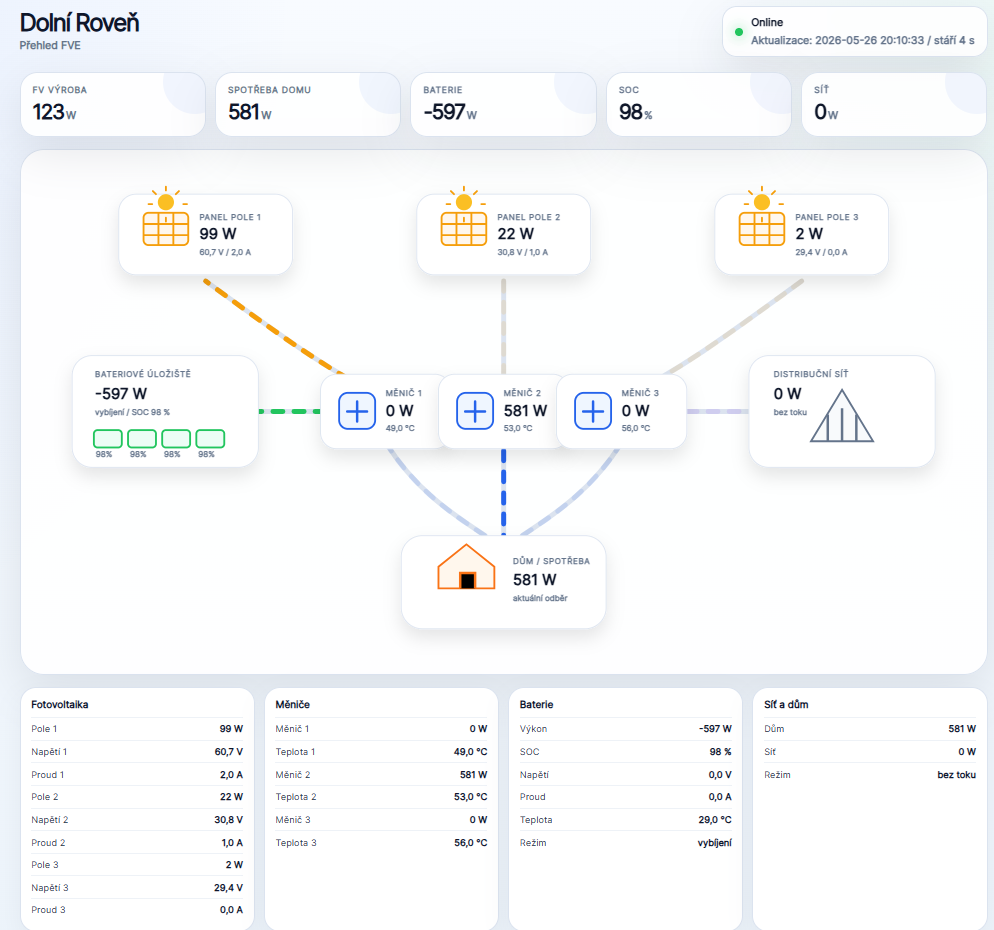Click the Fotovoltaika panel heading
The width and height of the screenshot is (994, 930).
pos(60,704)
